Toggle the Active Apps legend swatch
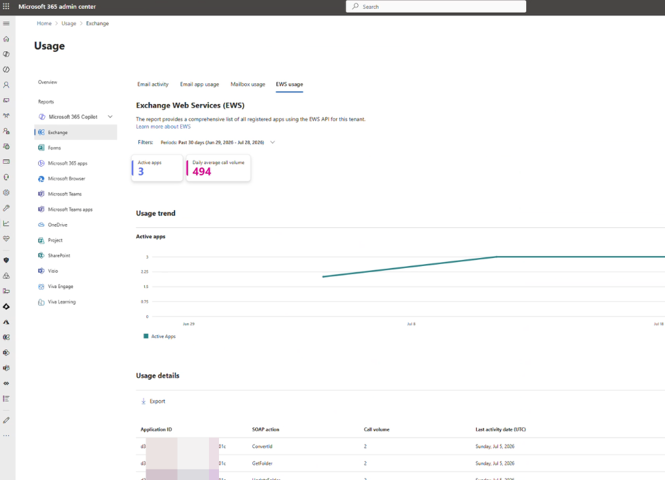The height and width of the screenshot is (480, 665). click(146, 336)
